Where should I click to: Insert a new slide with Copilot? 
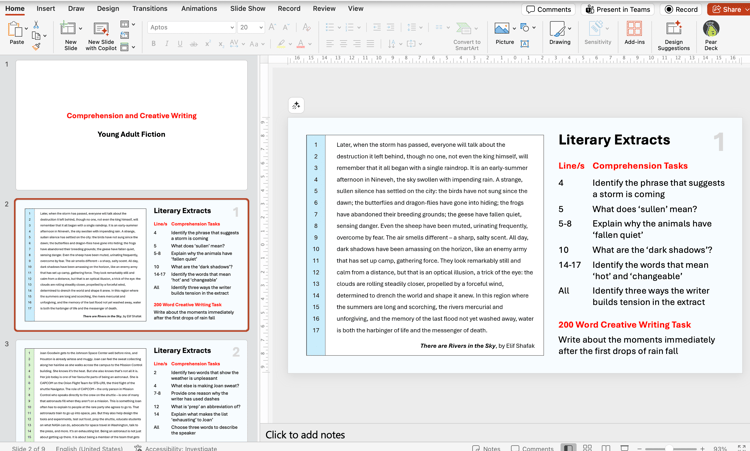(x=101, y=34)
